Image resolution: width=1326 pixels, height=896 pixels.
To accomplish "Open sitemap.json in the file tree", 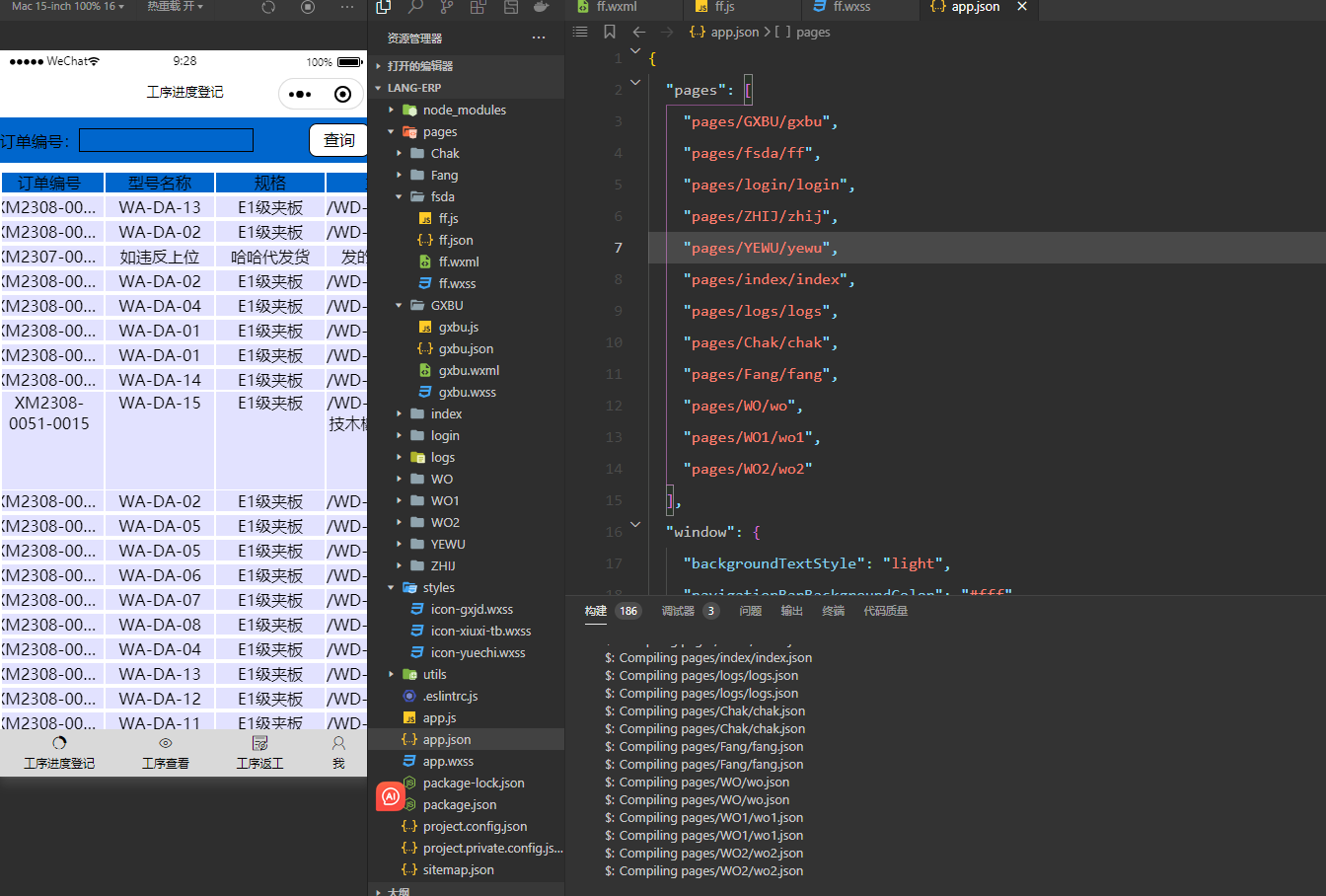I will click(458, 869).
